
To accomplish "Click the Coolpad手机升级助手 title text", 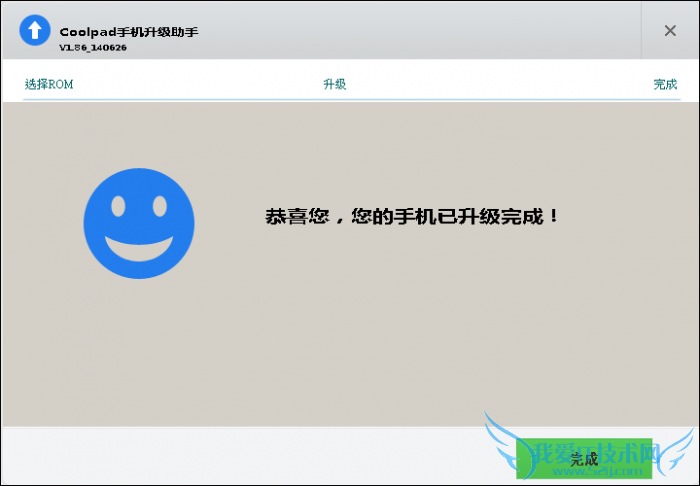I will pyautogui.click(x=129, y=32).
